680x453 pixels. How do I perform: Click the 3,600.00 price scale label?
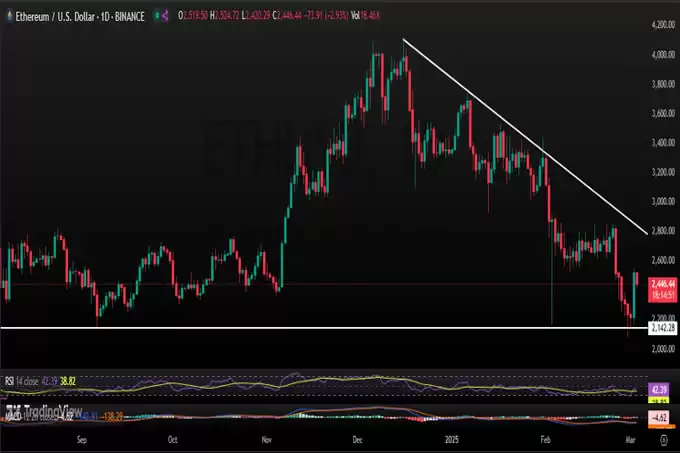pos(663,114)
